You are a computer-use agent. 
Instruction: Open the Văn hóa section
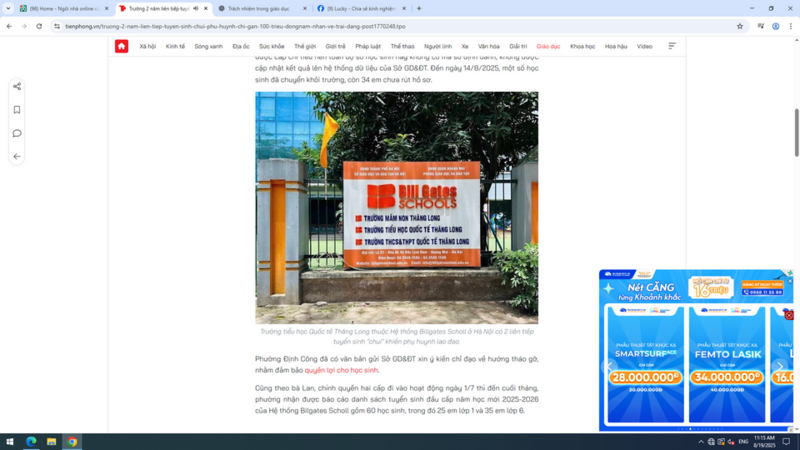point(488,46)
